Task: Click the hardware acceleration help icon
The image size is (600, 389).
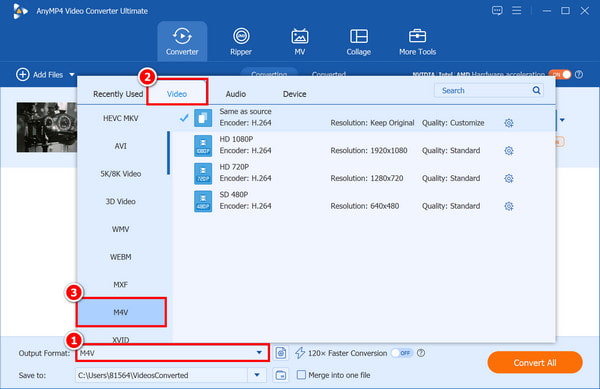Action: click(x=579, y=75)
